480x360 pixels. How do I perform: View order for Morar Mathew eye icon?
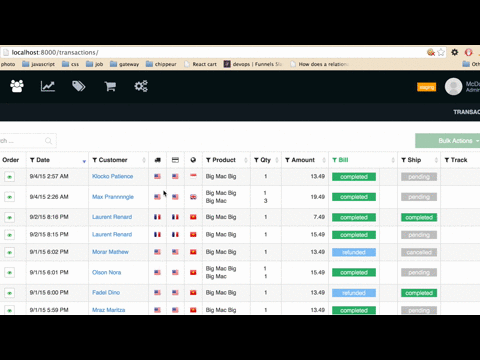click(x=10, y=252)
